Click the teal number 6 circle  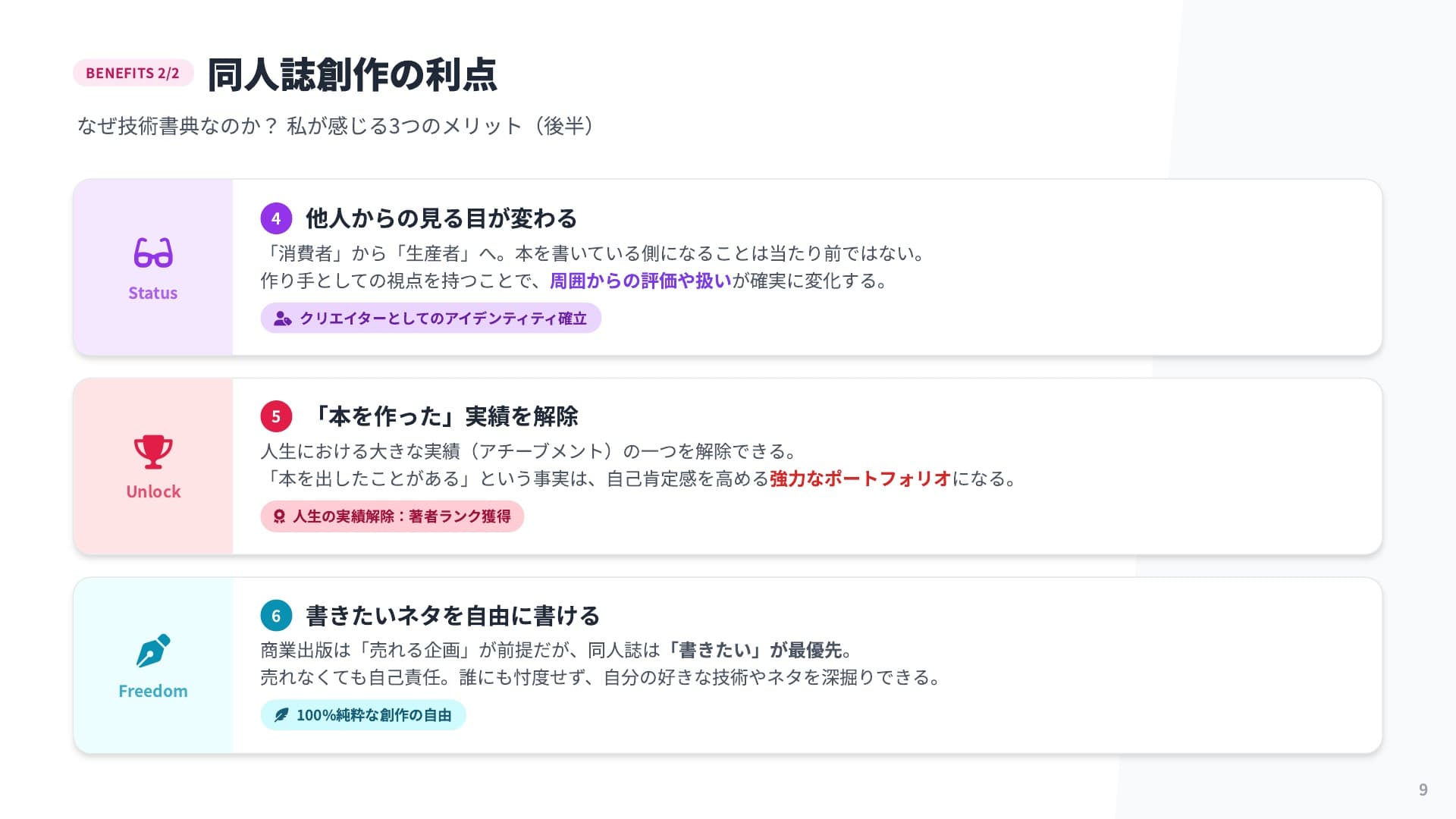click(x=276, y=616)
